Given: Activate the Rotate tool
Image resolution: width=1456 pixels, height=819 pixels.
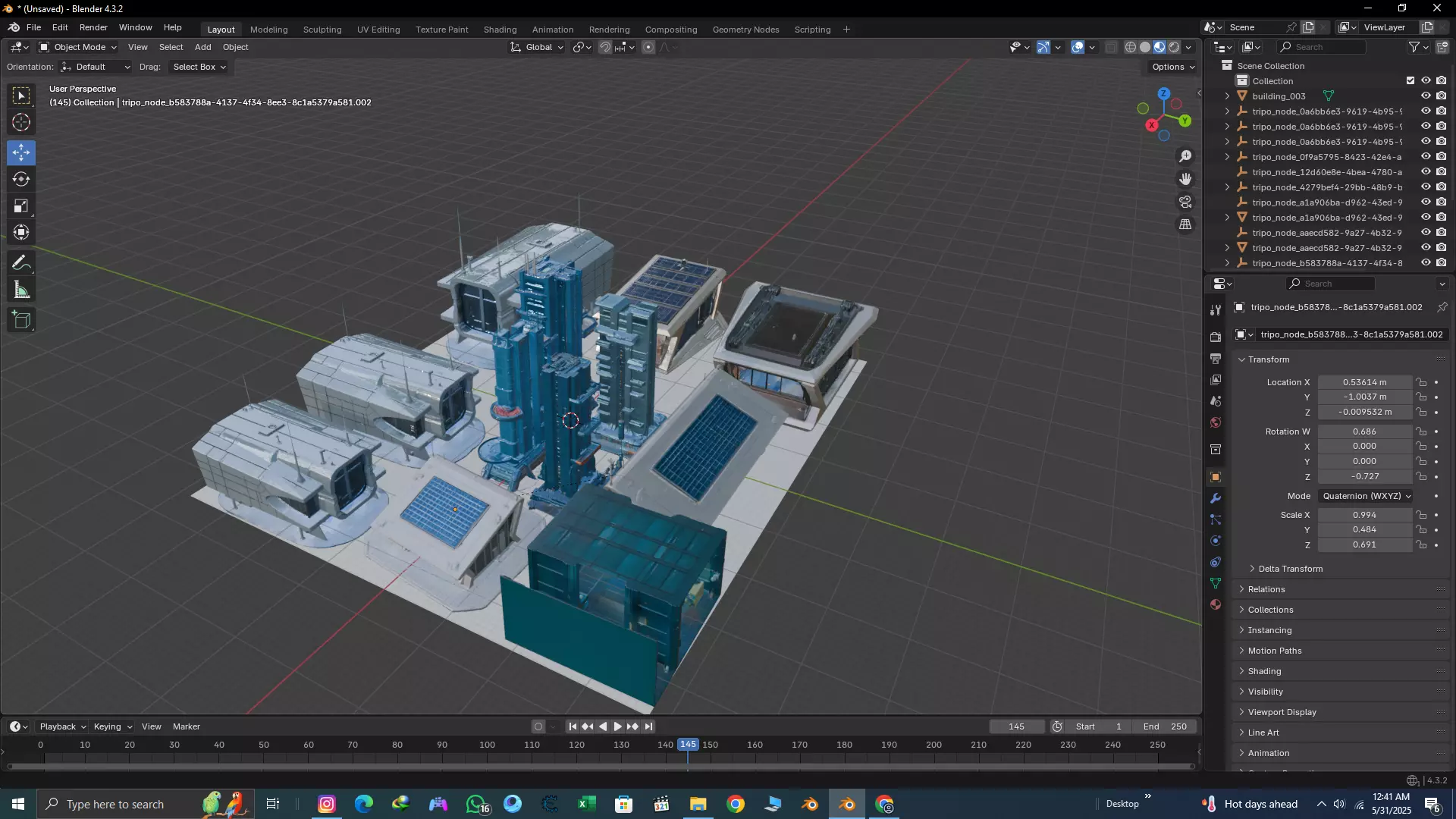Looking at the screenshot, I should pyautogui.click(x=21, y=180).
